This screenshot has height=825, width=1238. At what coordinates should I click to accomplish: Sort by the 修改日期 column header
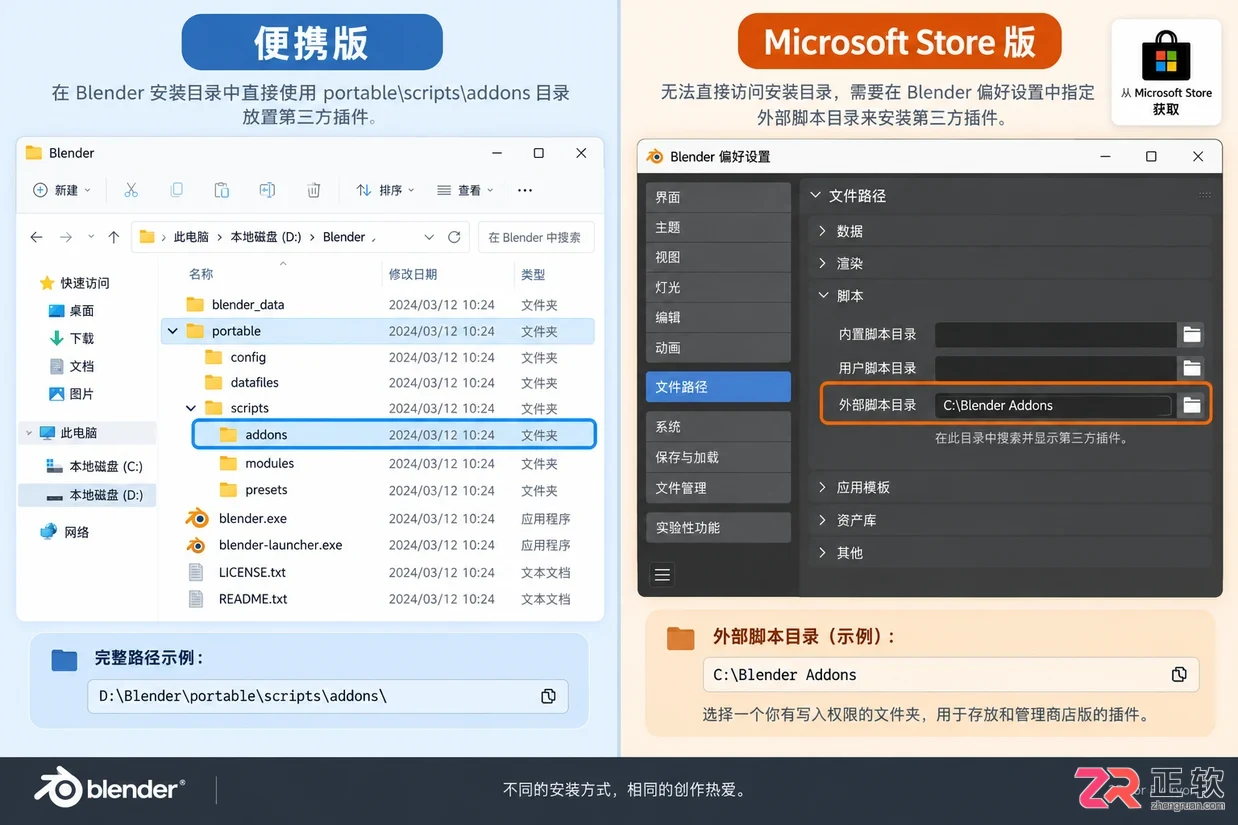(413, 274)
